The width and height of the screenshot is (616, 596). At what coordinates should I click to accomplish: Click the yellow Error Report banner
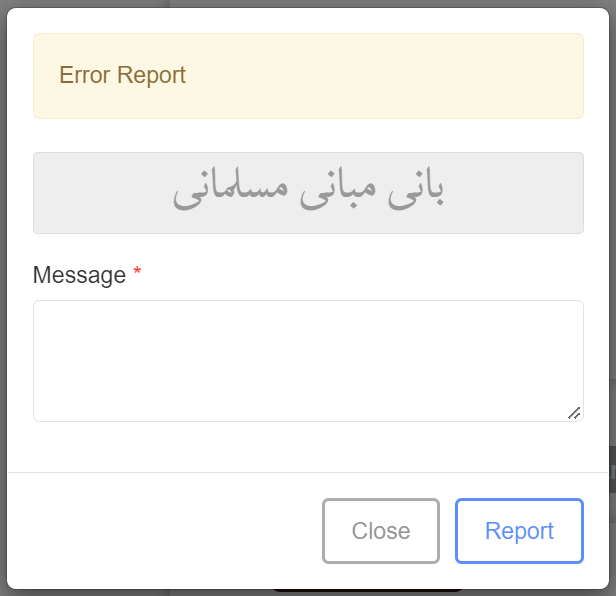(x=308, y=76)
